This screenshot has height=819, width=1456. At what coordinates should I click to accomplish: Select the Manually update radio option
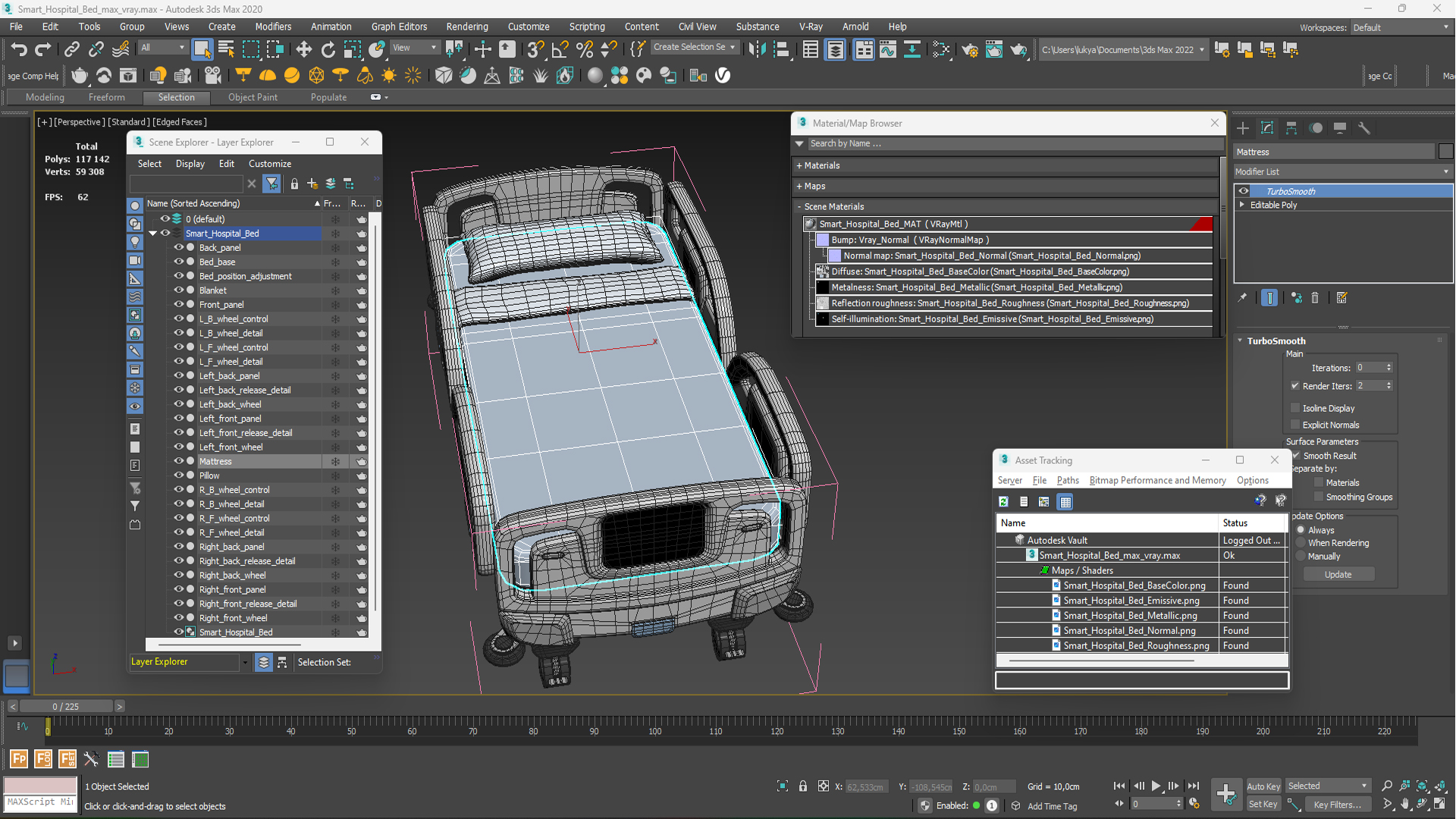click(1301, 556)
